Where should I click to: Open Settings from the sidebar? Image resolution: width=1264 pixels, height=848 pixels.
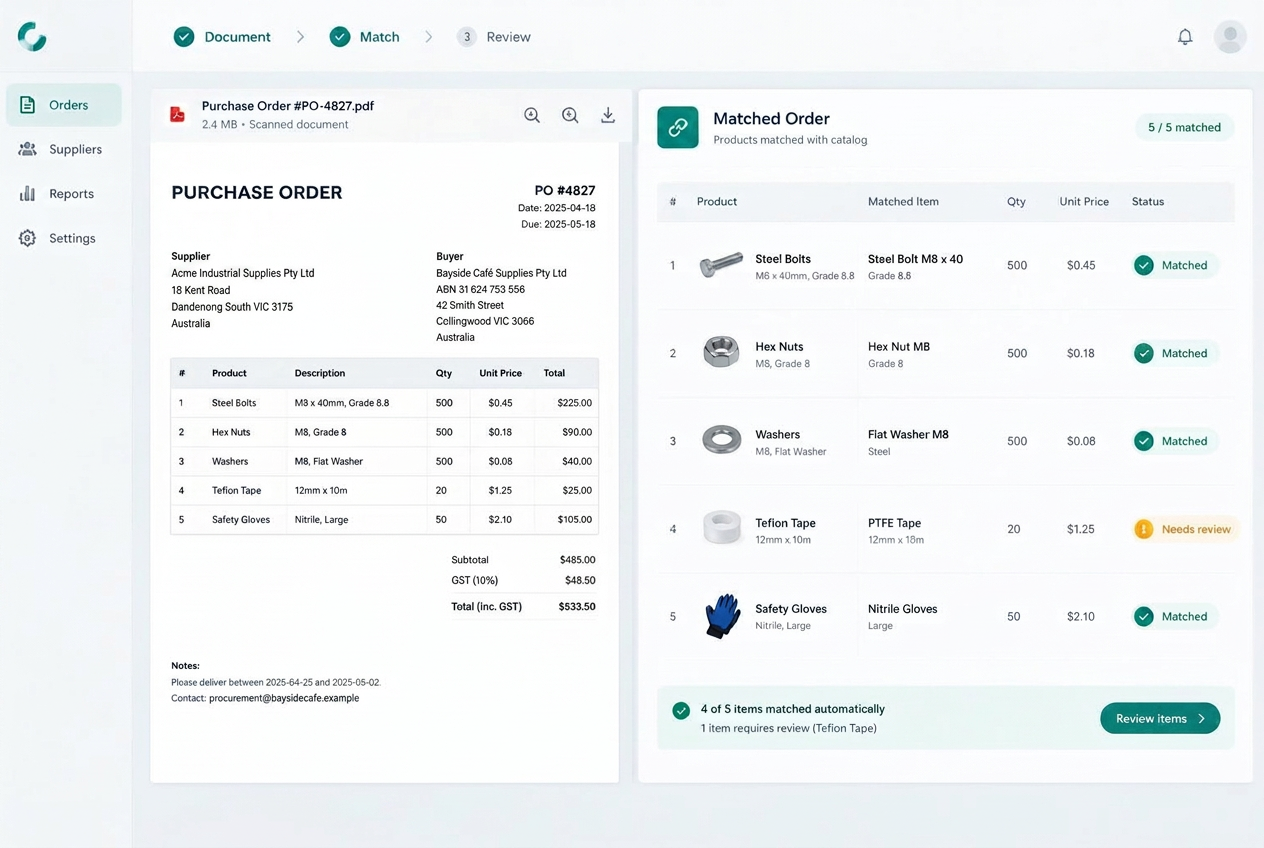point(64,238)
